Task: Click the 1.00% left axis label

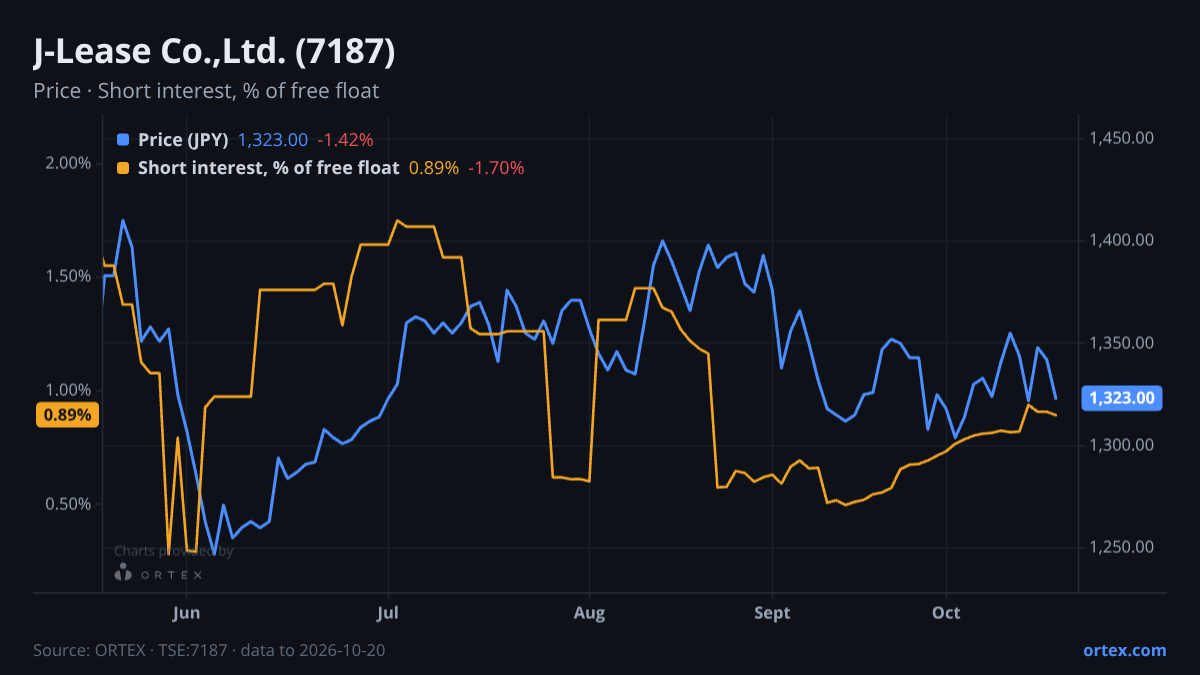Action: [x=68, y=390]
